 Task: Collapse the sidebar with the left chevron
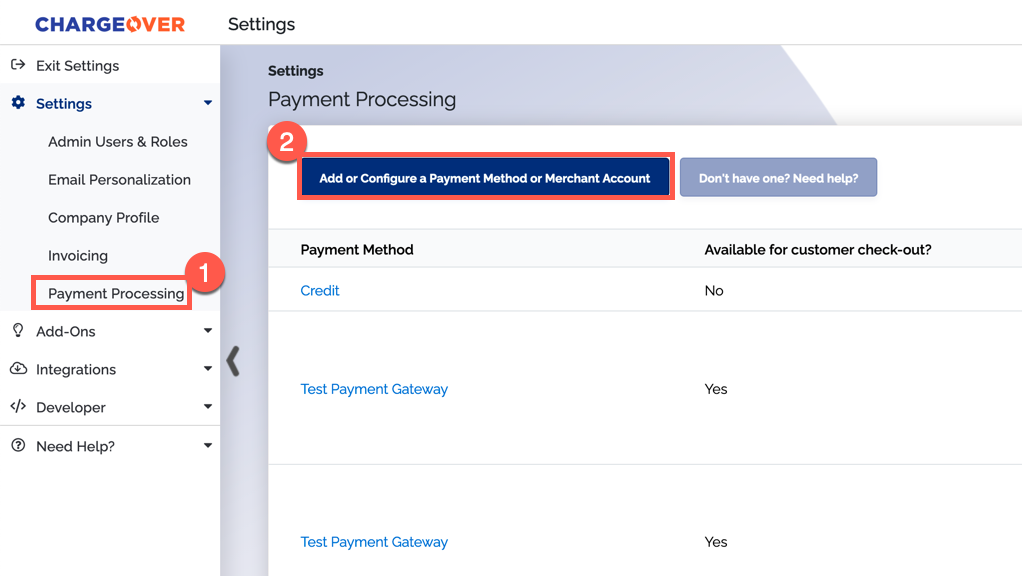(x=233, y=361)
